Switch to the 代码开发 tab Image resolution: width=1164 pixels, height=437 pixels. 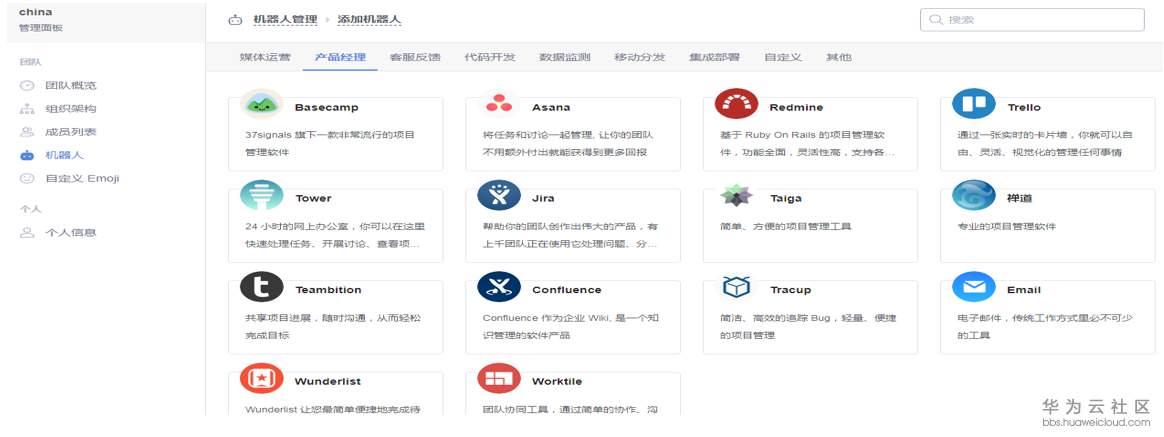[490, 57]
